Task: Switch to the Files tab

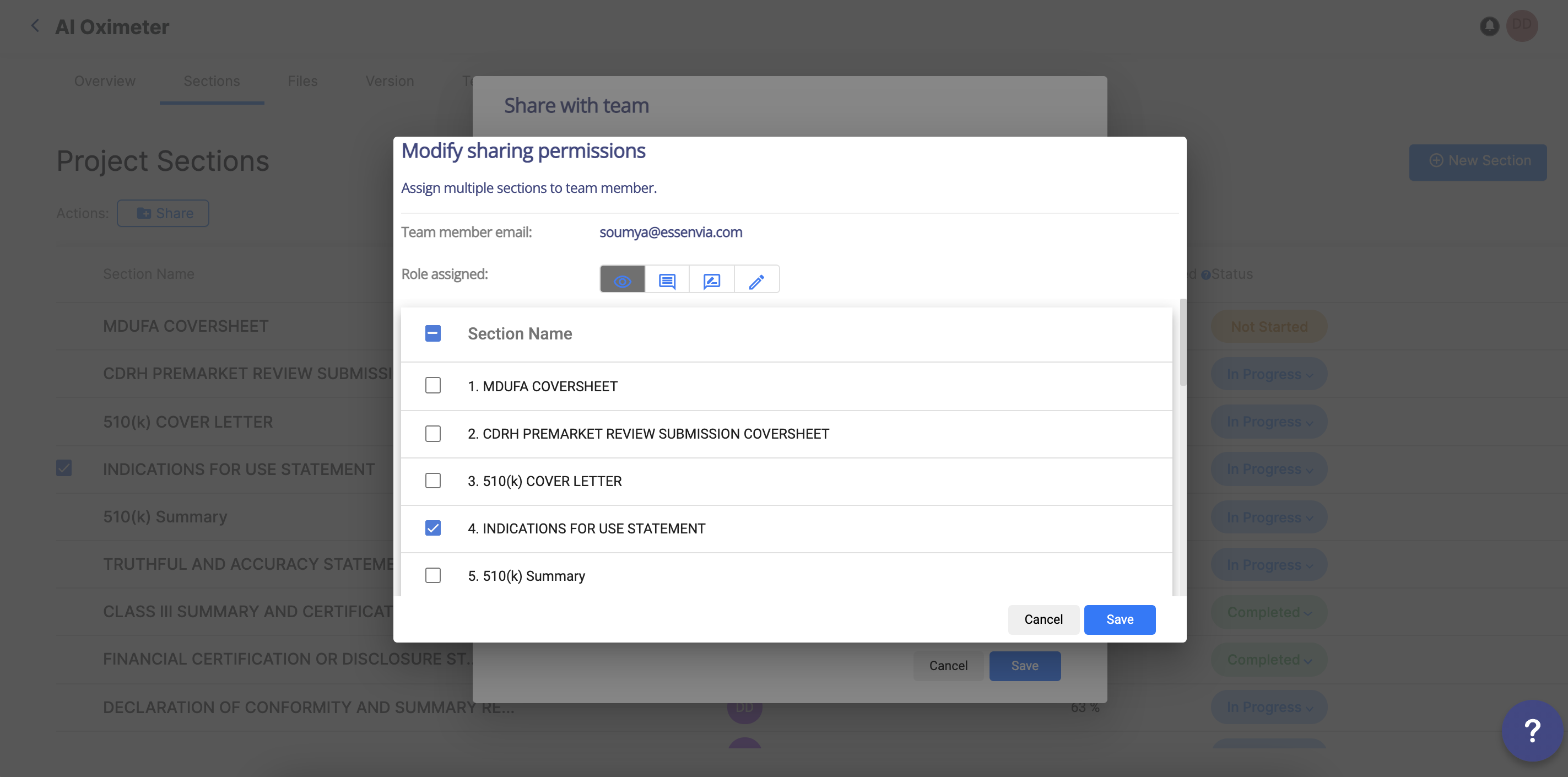Action: pos(302,81)
